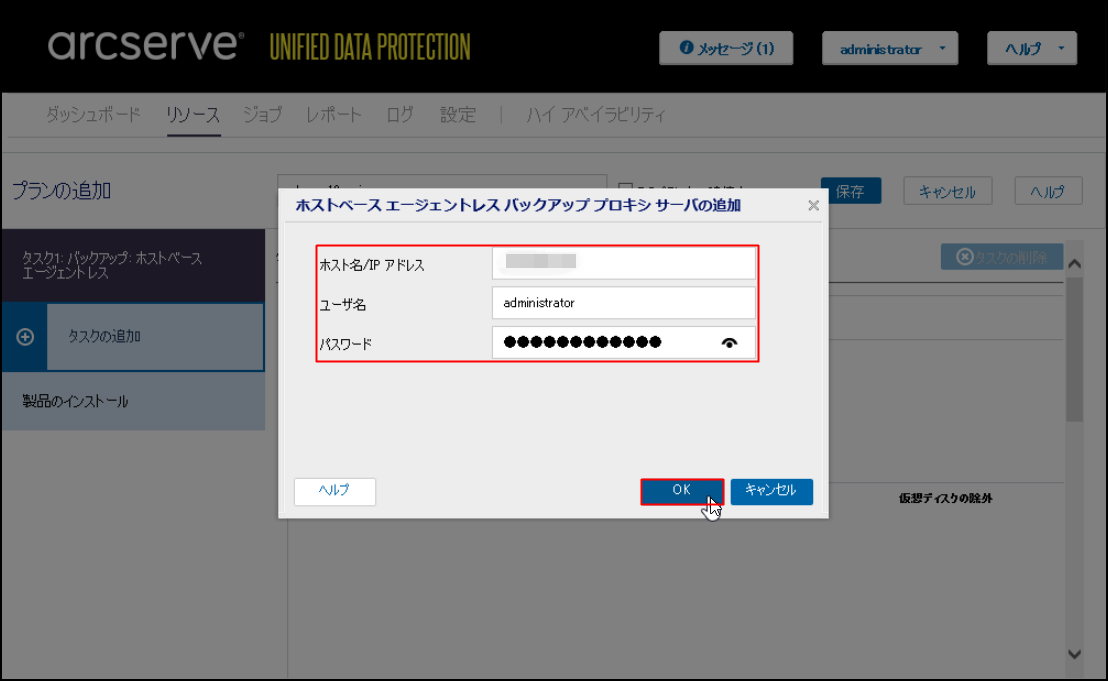Click the scrollbar down arrow
1108x681 pixels.
click(1074, 655)
